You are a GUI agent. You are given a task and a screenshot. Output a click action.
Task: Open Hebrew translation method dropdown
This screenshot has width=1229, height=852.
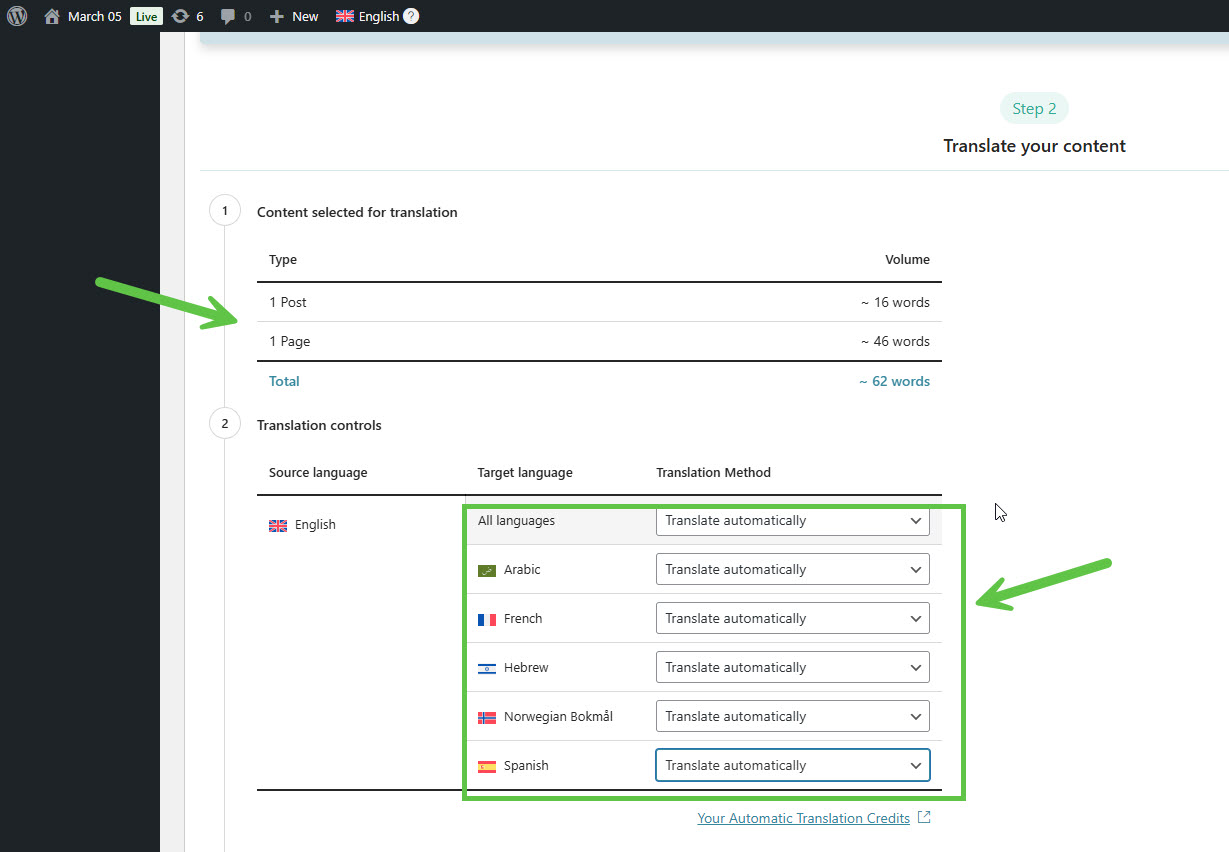click(x=793, y=668)
